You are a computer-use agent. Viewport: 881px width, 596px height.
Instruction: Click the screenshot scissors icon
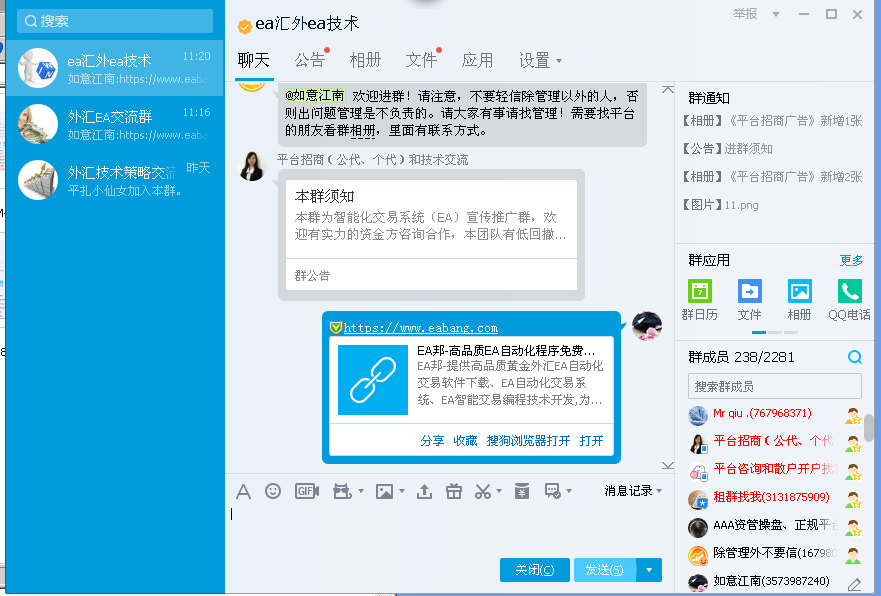[483, 492]
